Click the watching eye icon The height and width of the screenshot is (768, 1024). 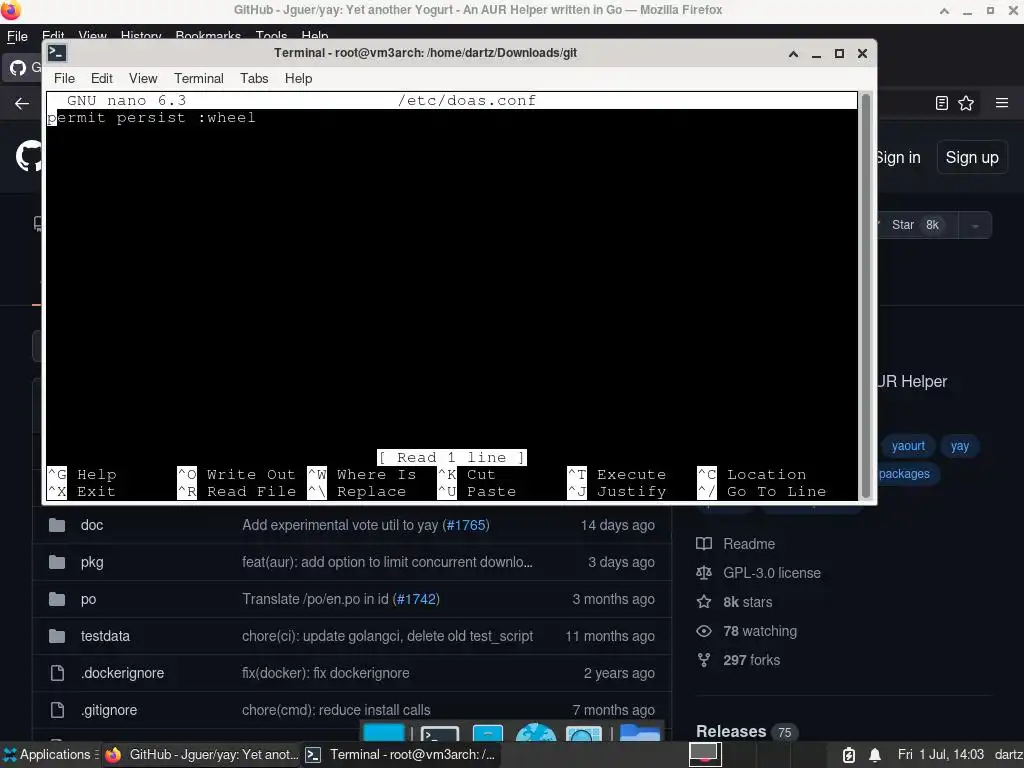tap(703, 631)
